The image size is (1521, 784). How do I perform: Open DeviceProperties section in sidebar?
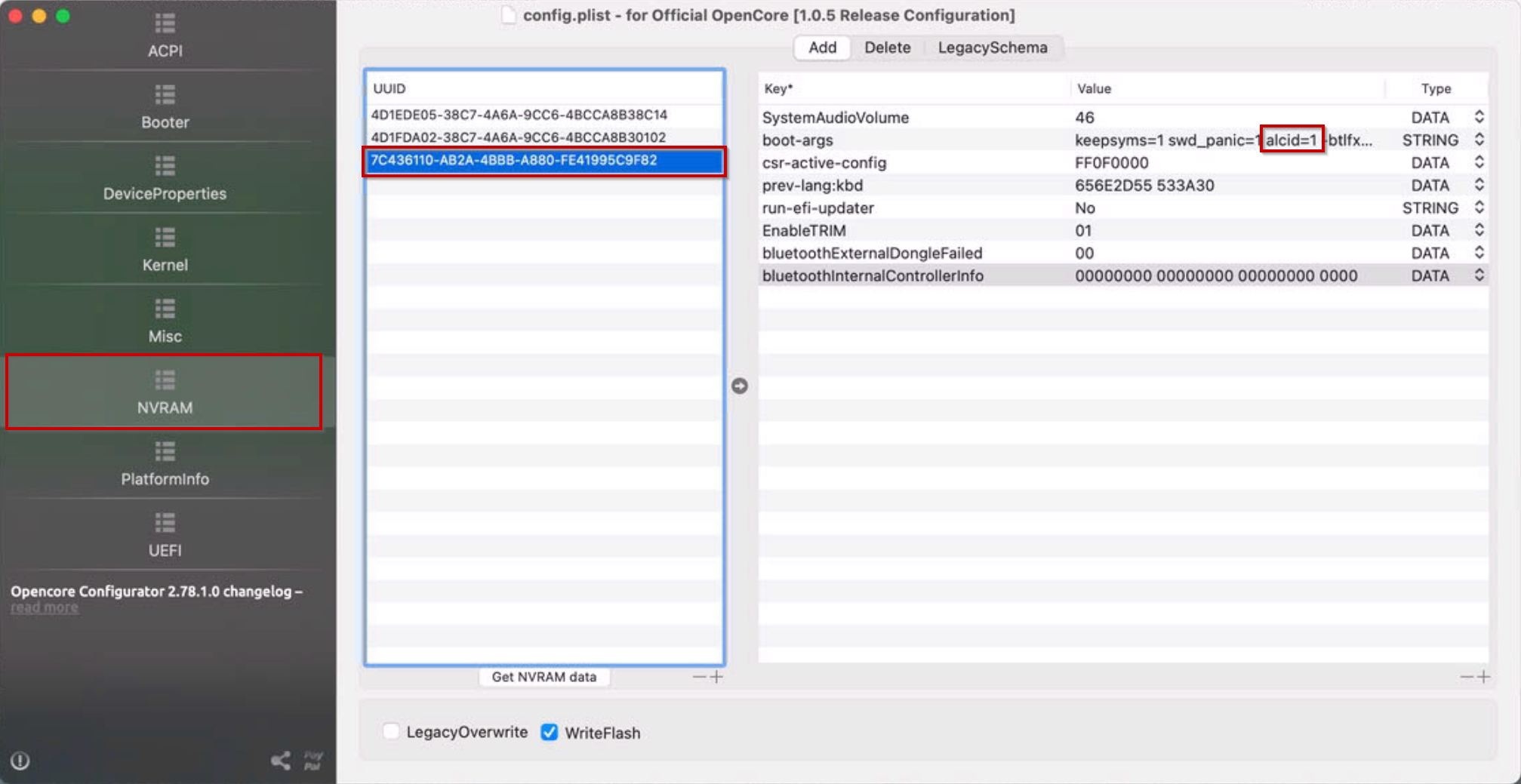click(x=165, y=167)
